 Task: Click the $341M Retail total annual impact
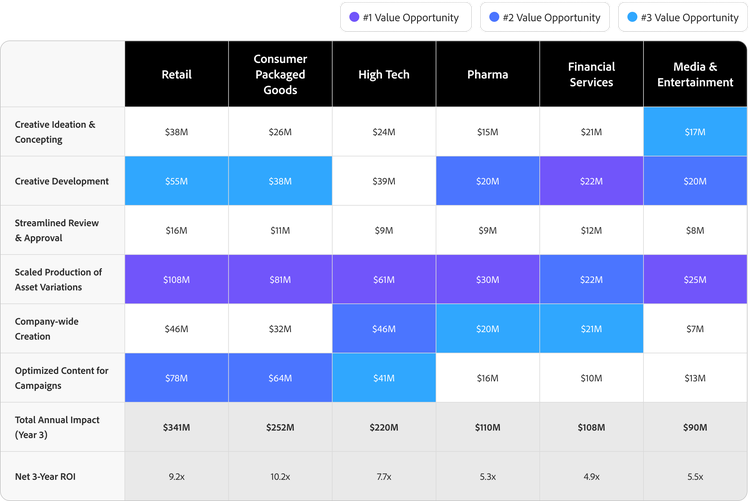tap(177, 427)
